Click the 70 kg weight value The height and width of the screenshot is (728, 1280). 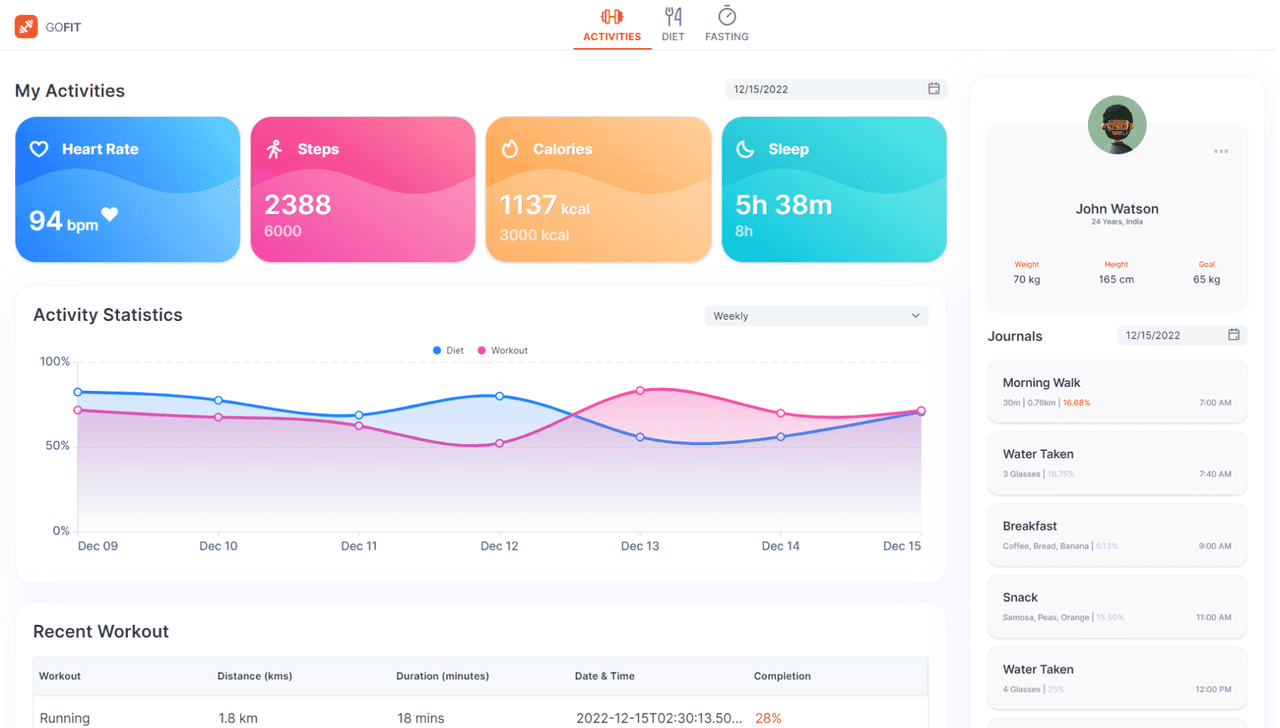(1027, 280)
